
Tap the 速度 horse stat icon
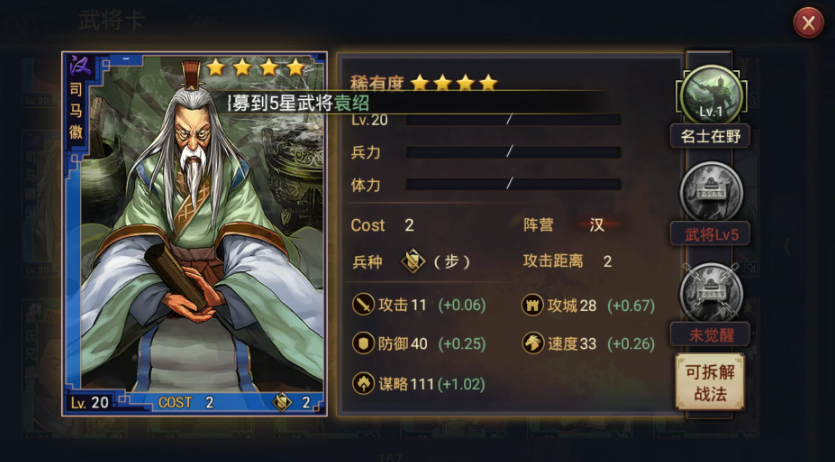[533, 343]
